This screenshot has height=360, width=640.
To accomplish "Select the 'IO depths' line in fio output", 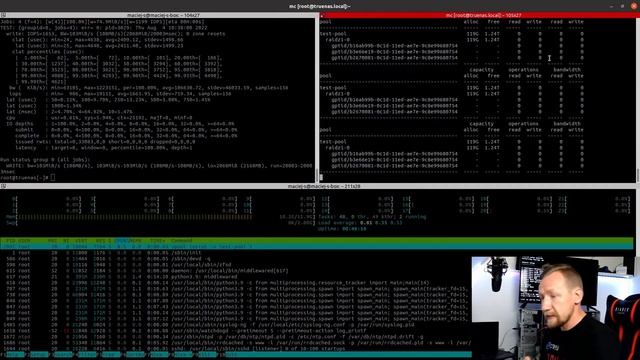I will [120, 124].
